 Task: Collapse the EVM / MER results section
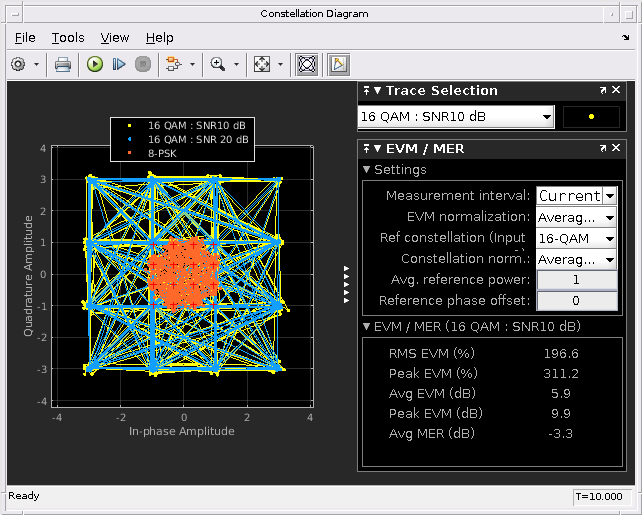click(367, 327)
